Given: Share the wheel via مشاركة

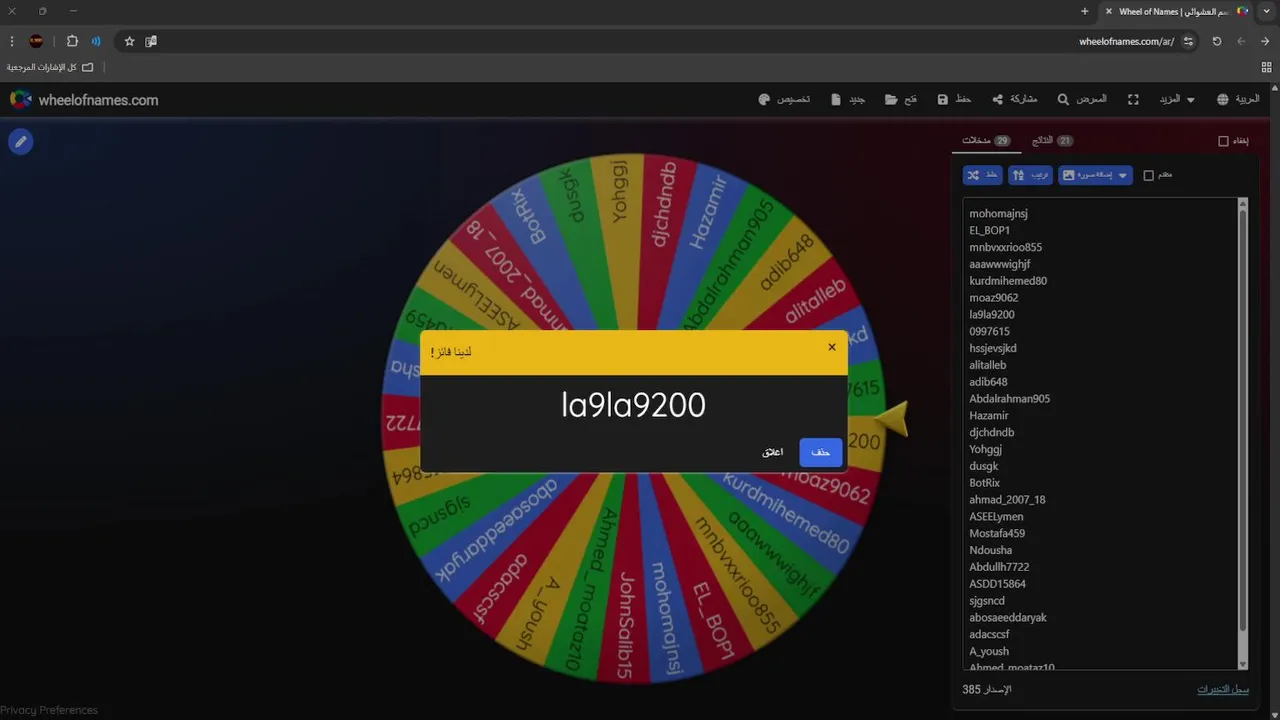Looking at the screenshot, I should [1014, 100].
